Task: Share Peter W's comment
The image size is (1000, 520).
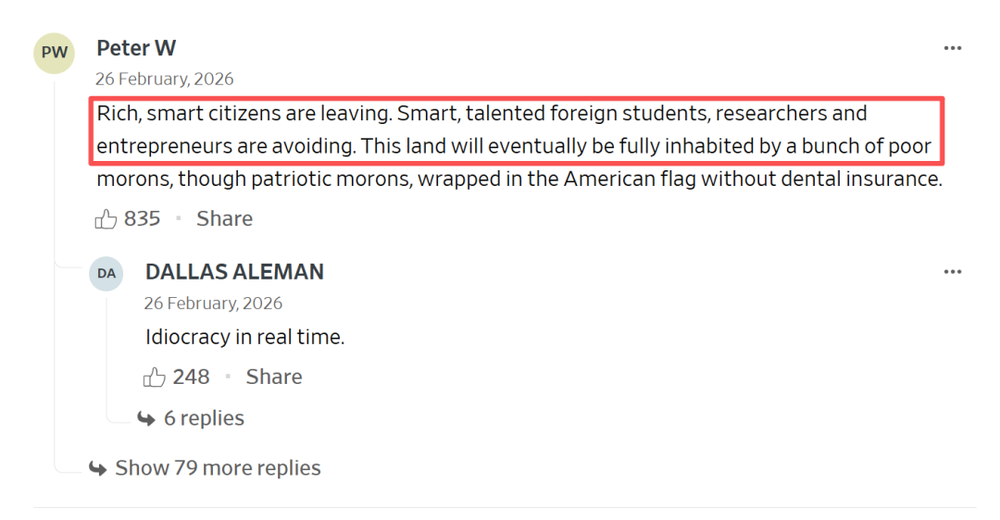Action: pyautogui.click(x=224, y=219)
